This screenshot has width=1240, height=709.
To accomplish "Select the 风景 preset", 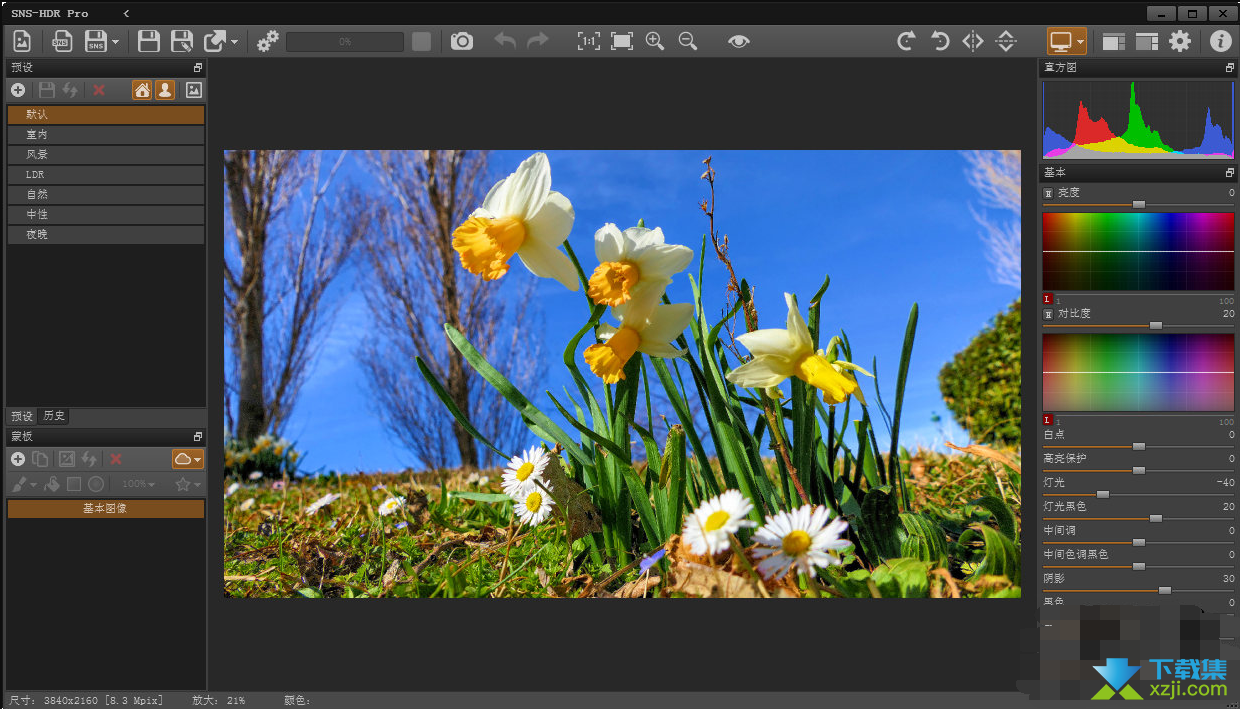I will (106, 155).
